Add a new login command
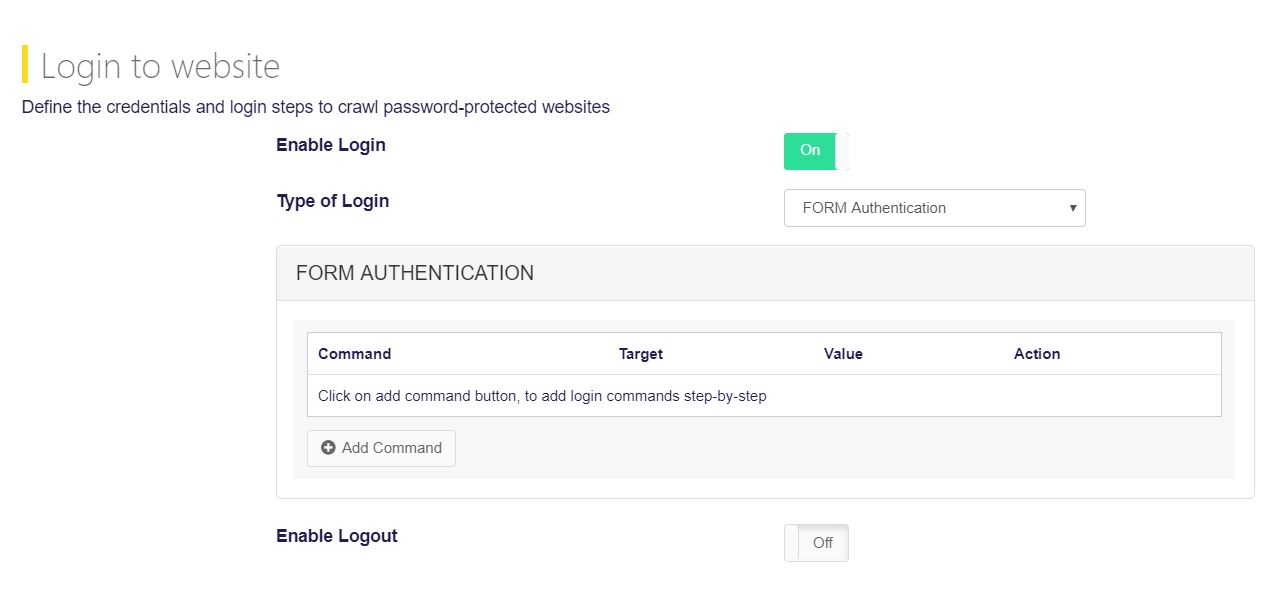The width and height of the screenshot is (1285, 593). [x=381, y=448]
